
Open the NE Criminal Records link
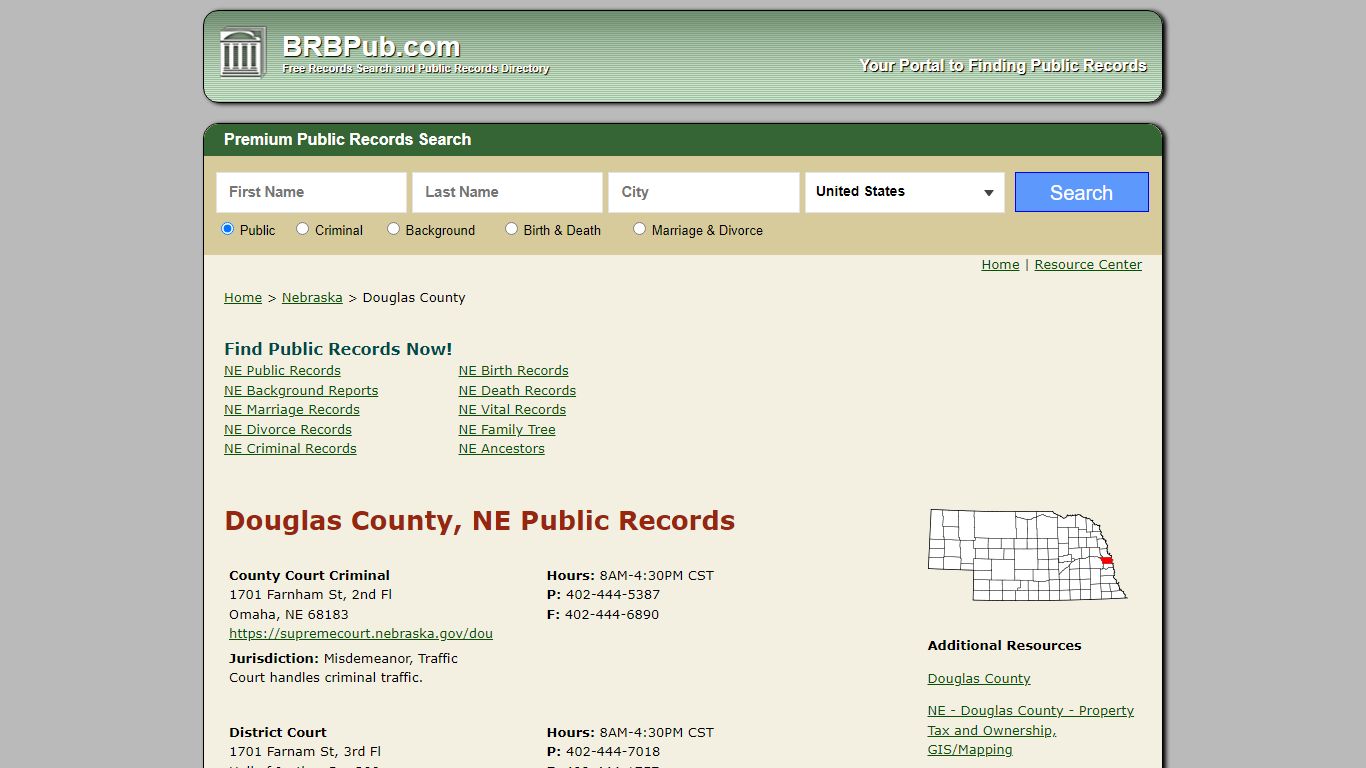click(290, 449)
